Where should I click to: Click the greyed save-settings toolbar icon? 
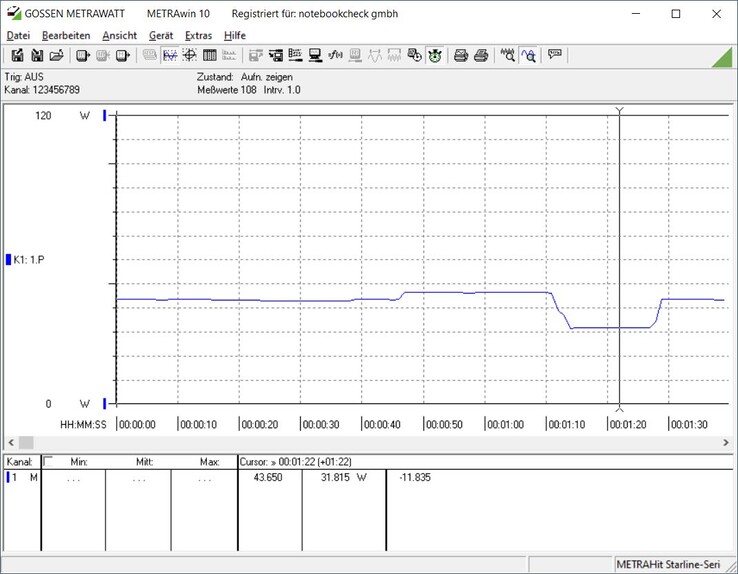pos(256,56)
